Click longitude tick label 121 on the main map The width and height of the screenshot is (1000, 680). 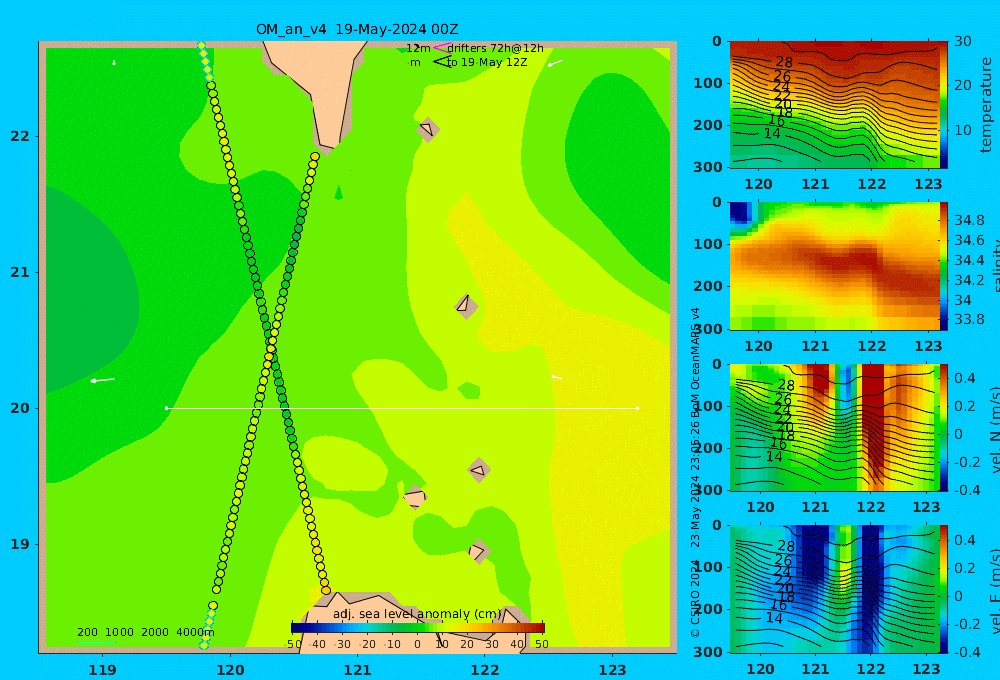pos(357,670)
